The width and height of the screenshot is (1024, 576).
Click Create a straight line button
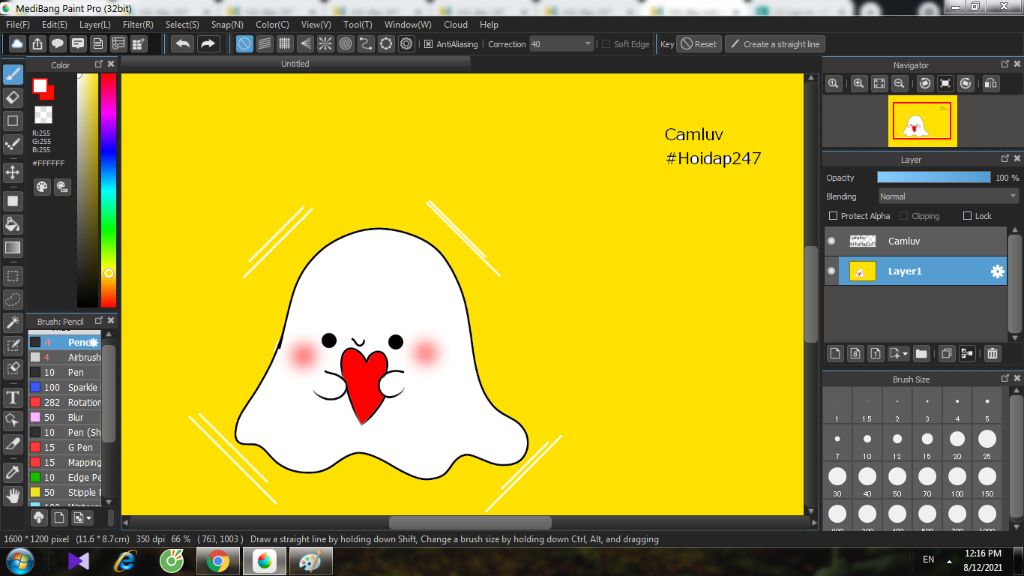775,44
